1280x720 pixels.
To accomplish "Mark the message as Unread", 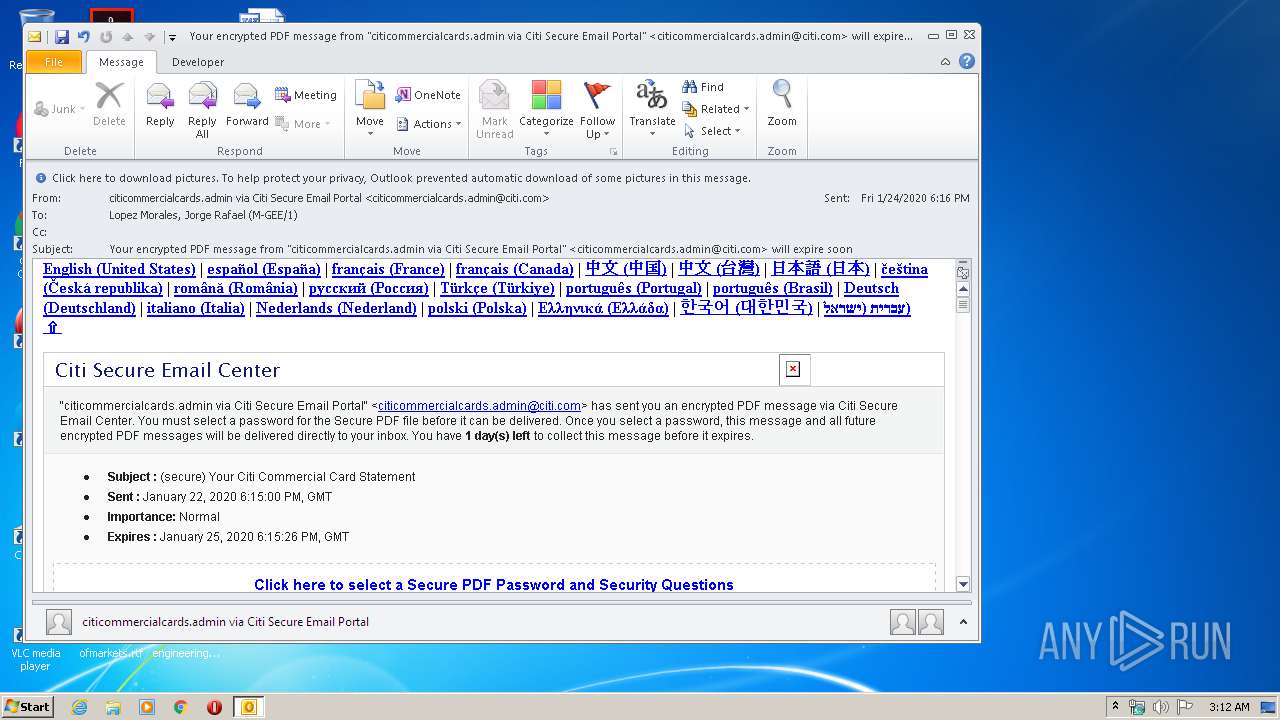I will [494, 108].
